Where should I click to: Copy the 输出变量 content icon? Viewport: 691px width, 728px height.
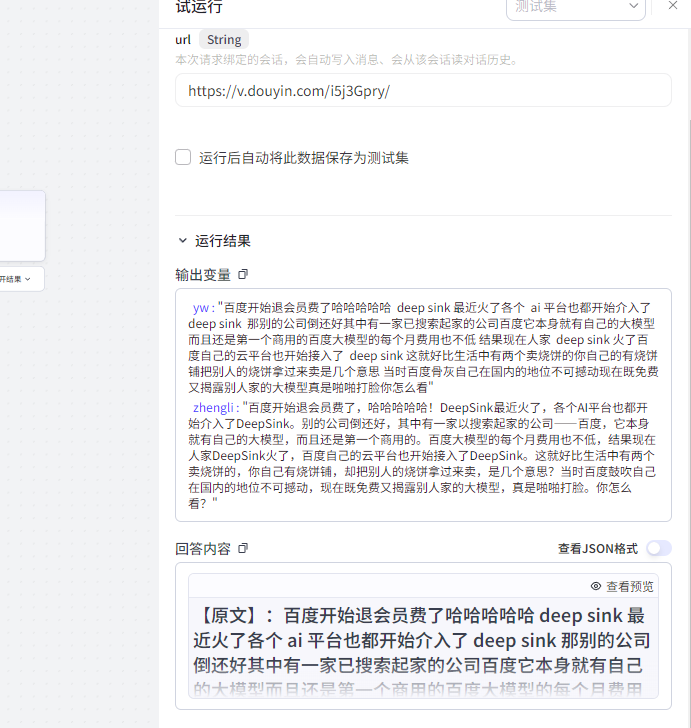click(243, 274)
